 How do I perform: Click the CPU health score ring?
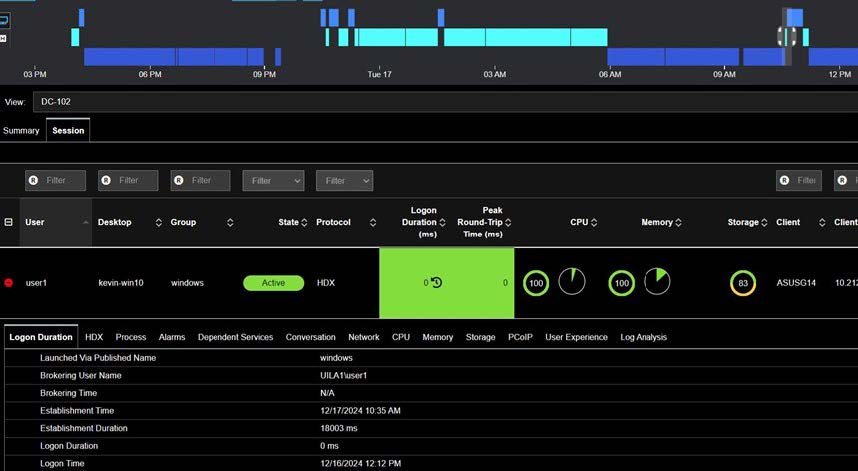pos(537,283)
